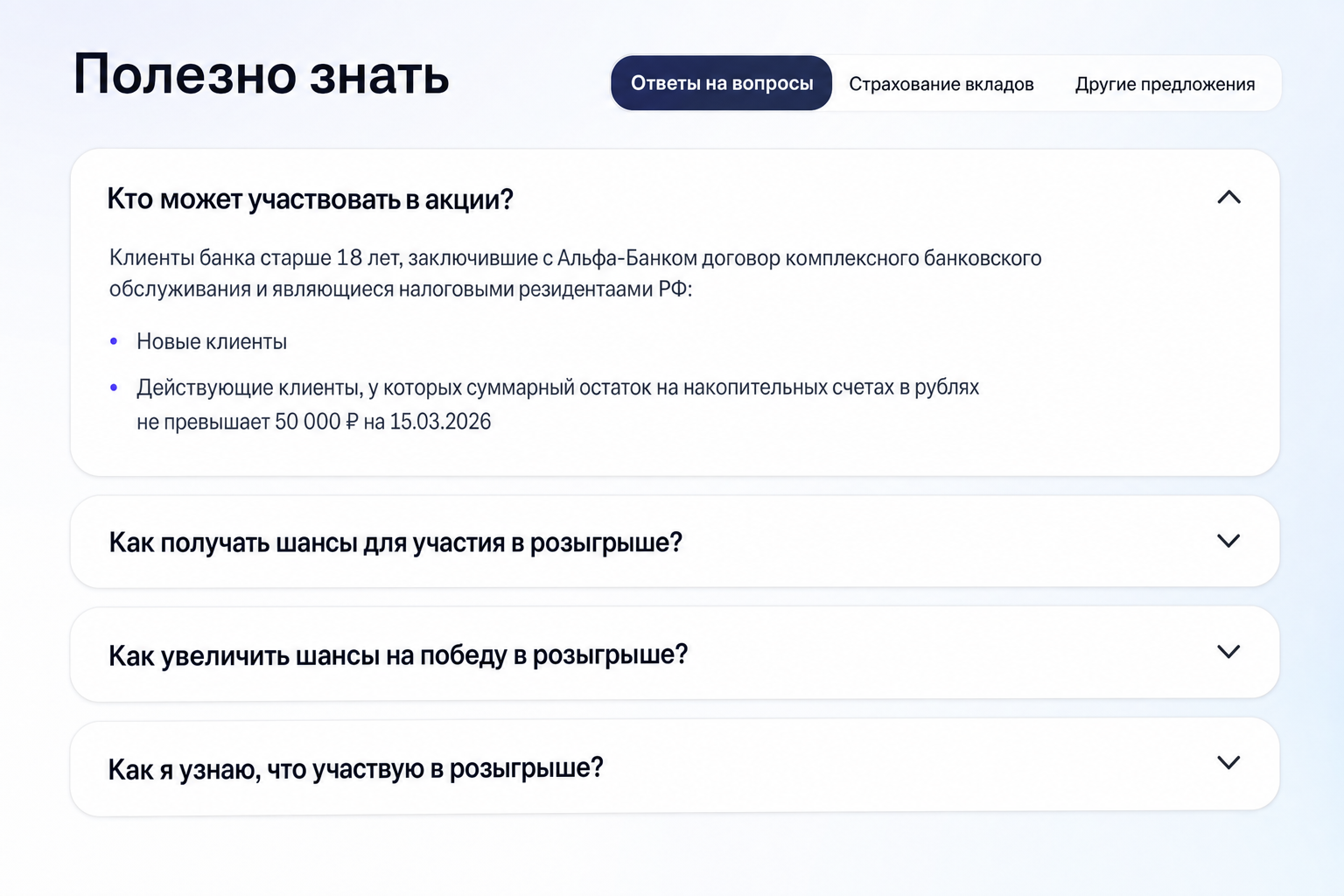This screenshot has height=896, width=1344.
Task: Expand chevron for 'Как увеличить шансы' question
Action: tap(1228, 652)
